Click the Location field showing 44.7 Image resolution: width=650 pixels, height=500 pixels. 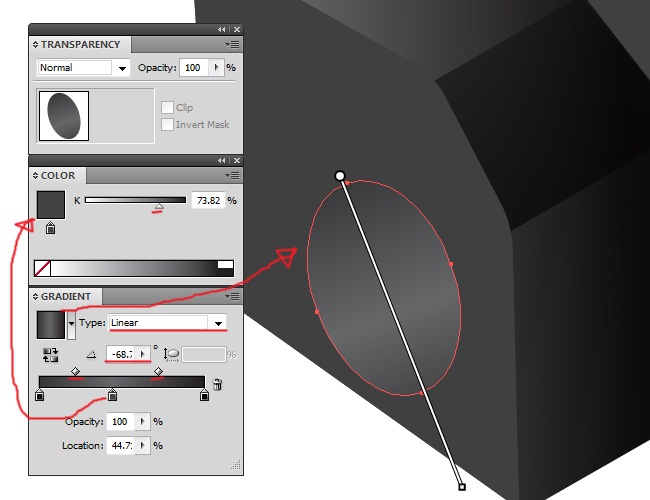[x=121, y=446]
